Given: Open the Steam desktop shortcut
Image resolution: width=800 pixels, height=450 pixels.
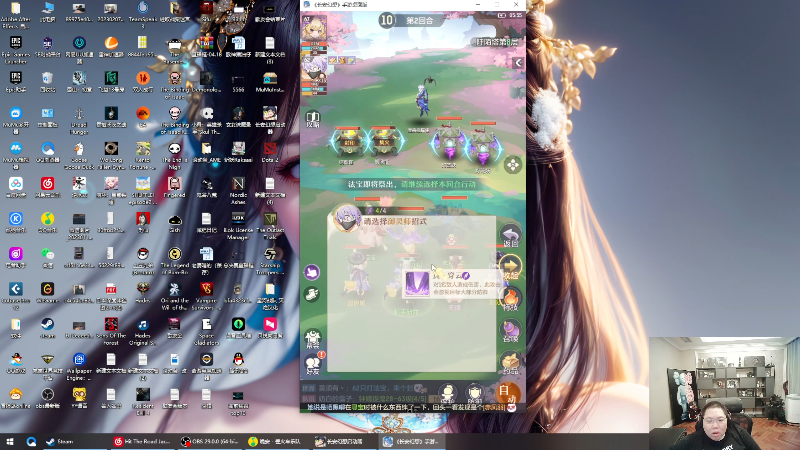Looking at the screenshot, I should [x=47, y=328].
